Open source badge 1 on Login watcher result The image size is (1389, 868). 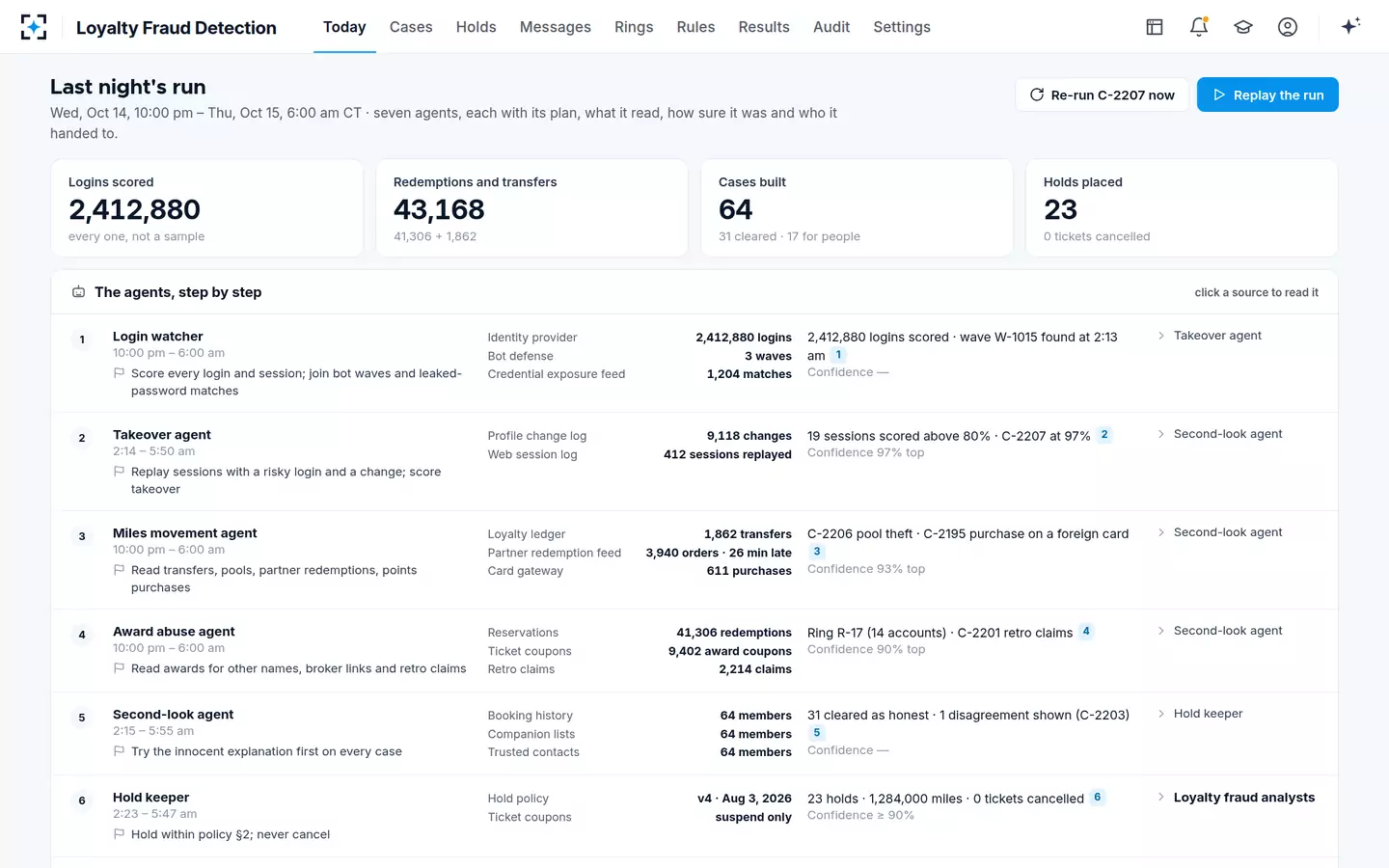coord(838,355)
